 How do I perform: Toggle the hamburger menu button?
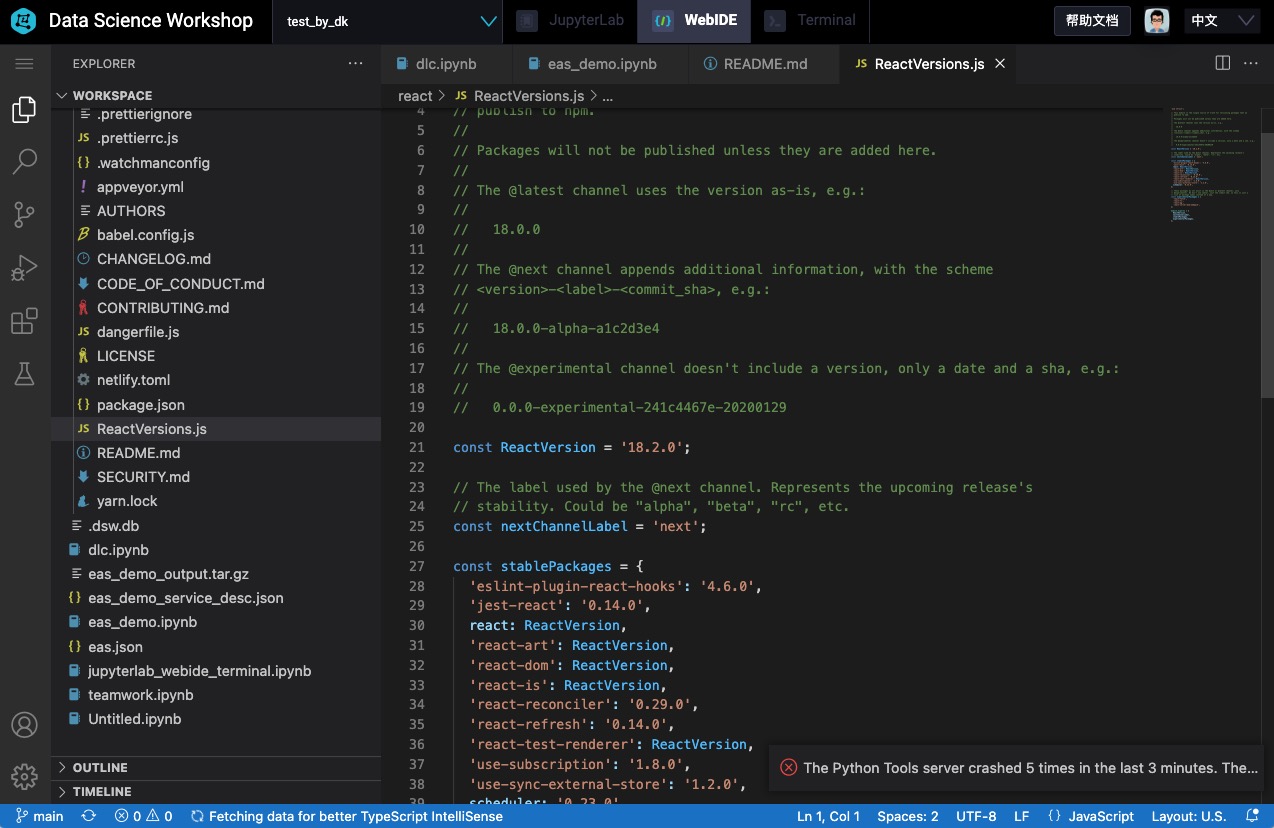pyautogui.click(x=25, y=64)
